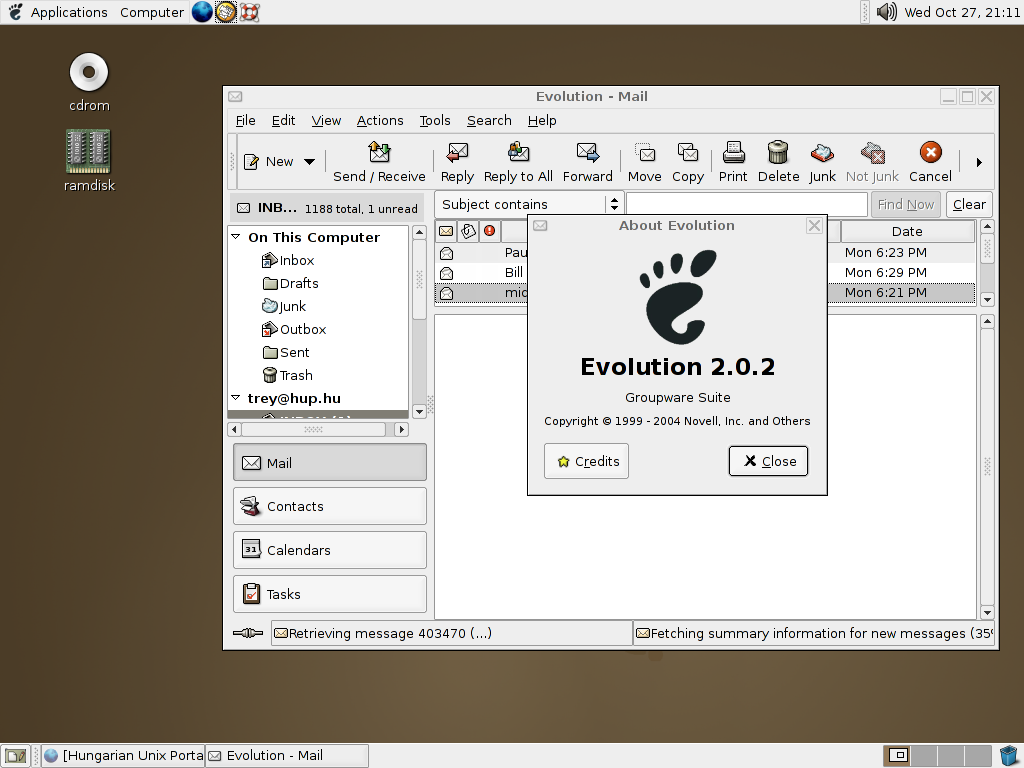Viewport: 1024px width, 768px height.
Task: Open the Inbox folder
Action: [x=288, y=261]
